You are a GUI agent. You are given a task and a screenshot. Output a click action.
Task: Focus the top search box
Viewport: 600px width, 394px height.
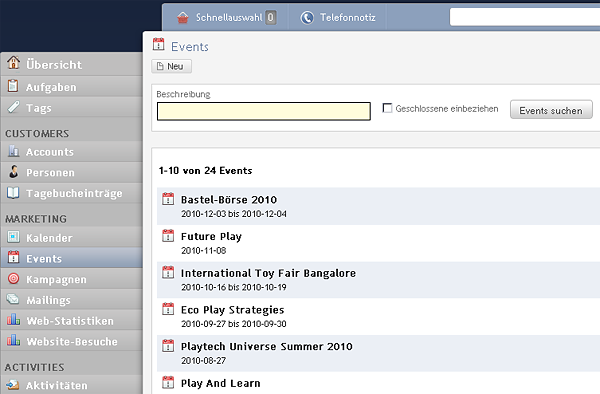click(x=525, y=17)
